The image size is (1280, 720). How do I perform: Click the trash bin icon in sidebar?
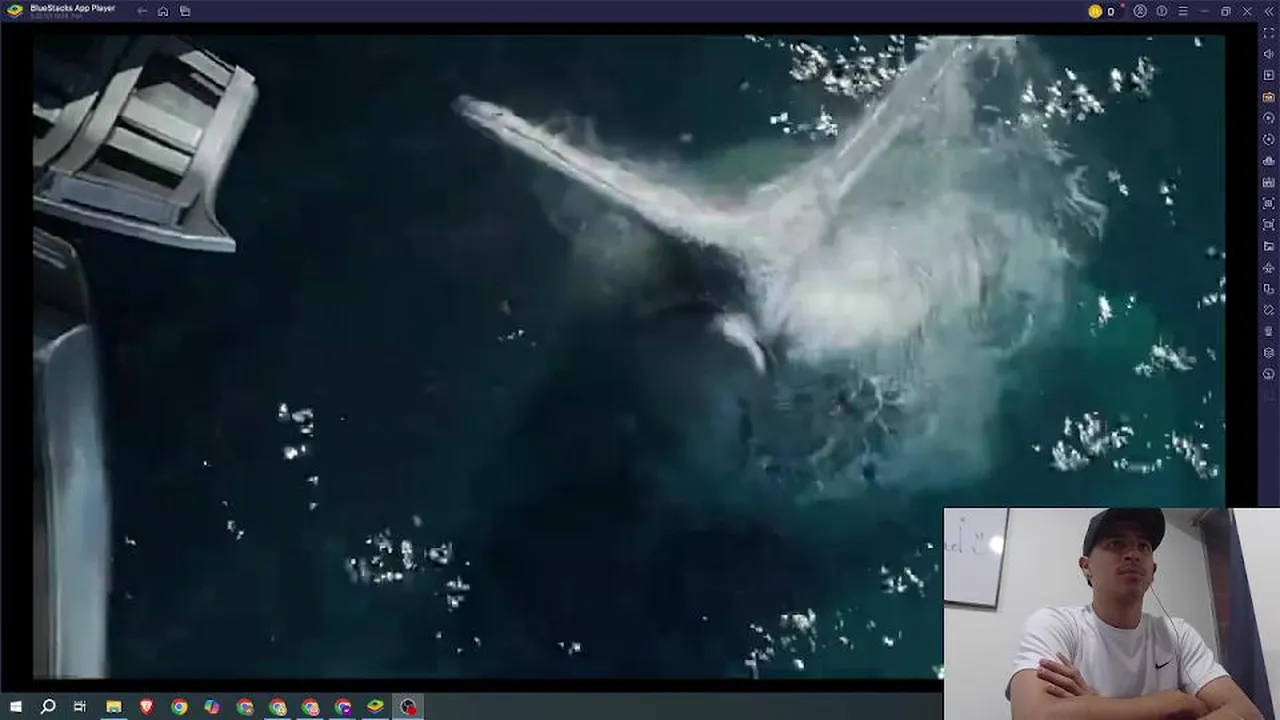click(1269, 331)
